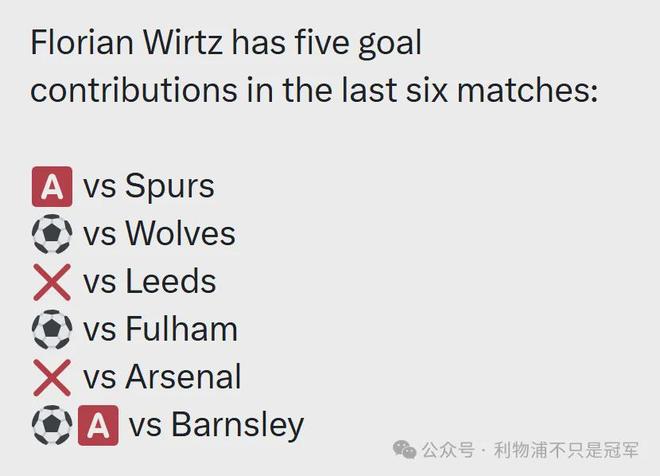Click the soccer ball beside Wolves
The image size is (660, 476).
tap(51, 234)
